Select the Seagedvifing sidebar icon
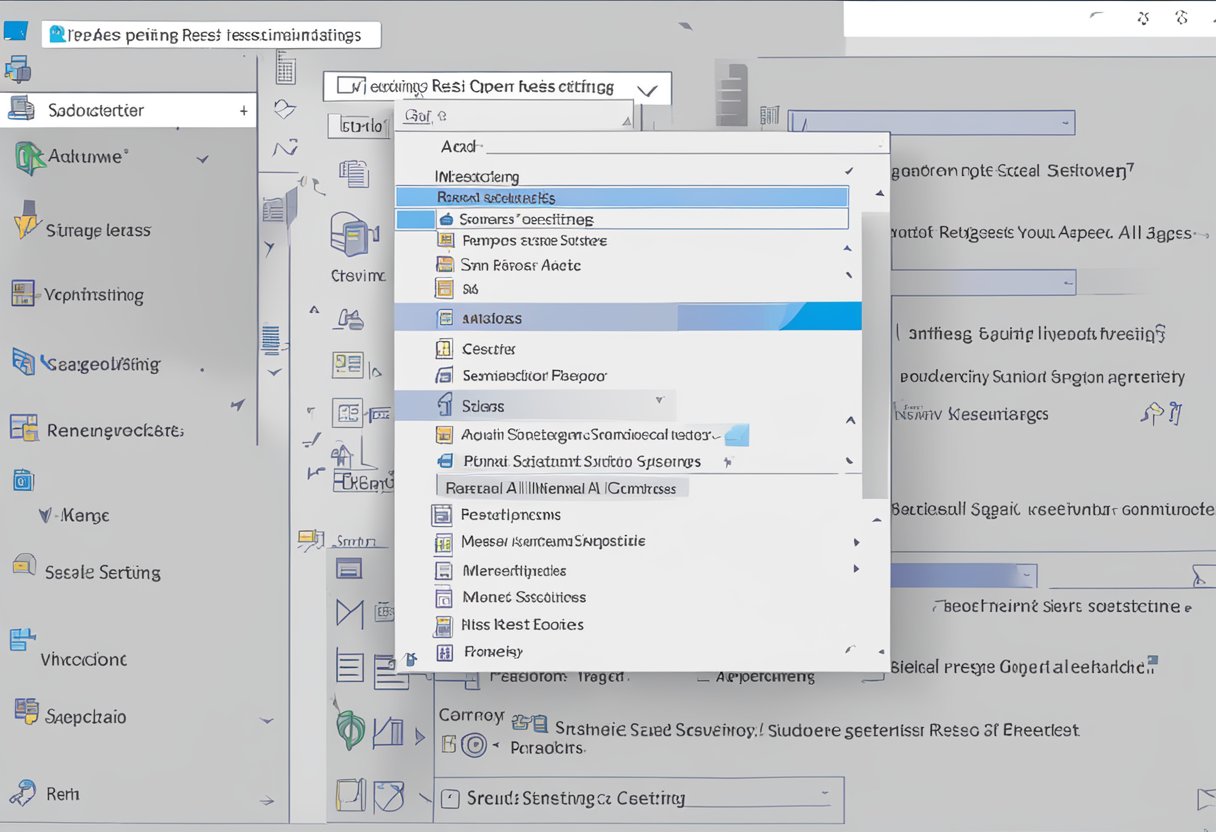 click(x=23, y=361)
